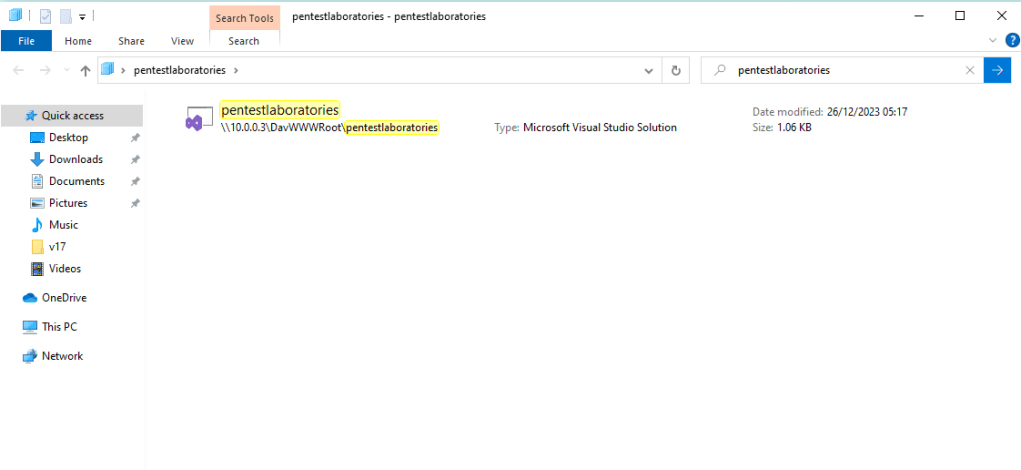This screenshot has width=1021, height=470.
Task: Select OneDrive in navigation pane
Action: tap(64, 298)
